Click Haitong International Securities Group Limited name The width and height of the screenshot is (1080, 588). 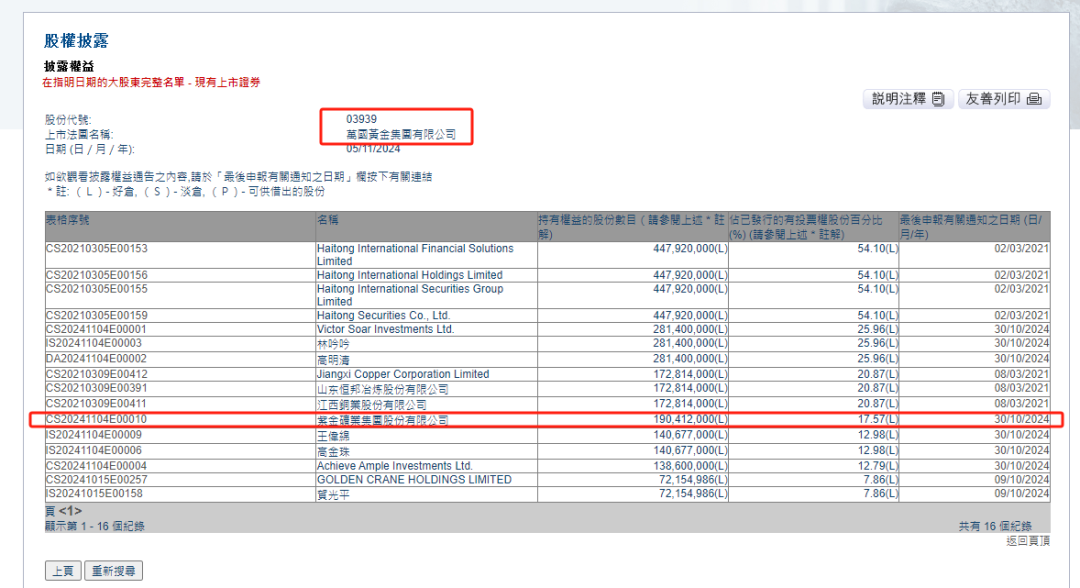tap(410, 295)
